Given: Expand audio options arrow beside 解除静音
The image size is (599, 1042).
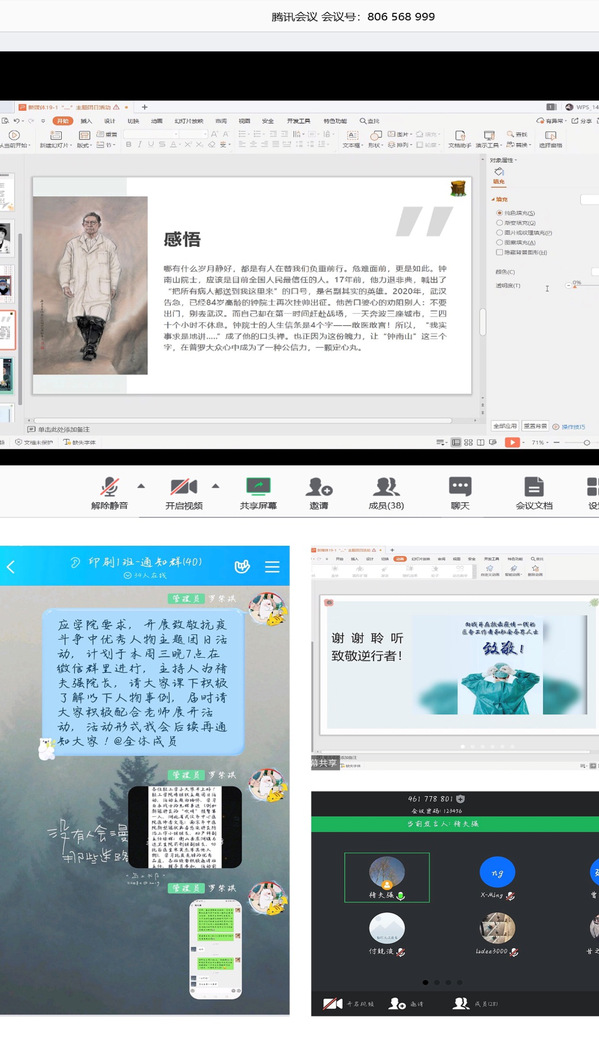Looking at the screenshot, I should [x=141, y=486].
